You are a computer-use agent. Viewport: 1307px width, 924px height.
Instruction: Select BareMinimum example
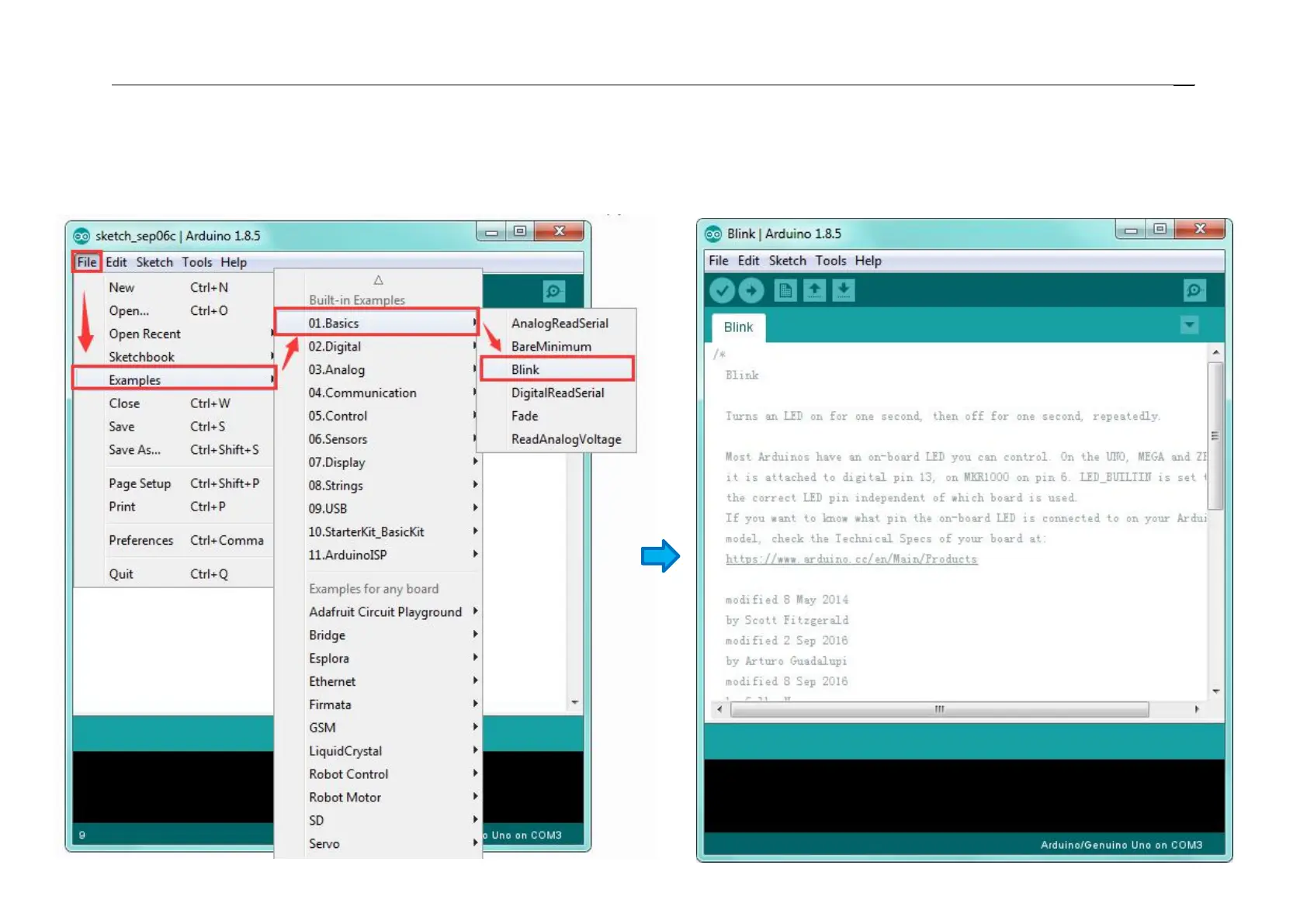[556, 347]
